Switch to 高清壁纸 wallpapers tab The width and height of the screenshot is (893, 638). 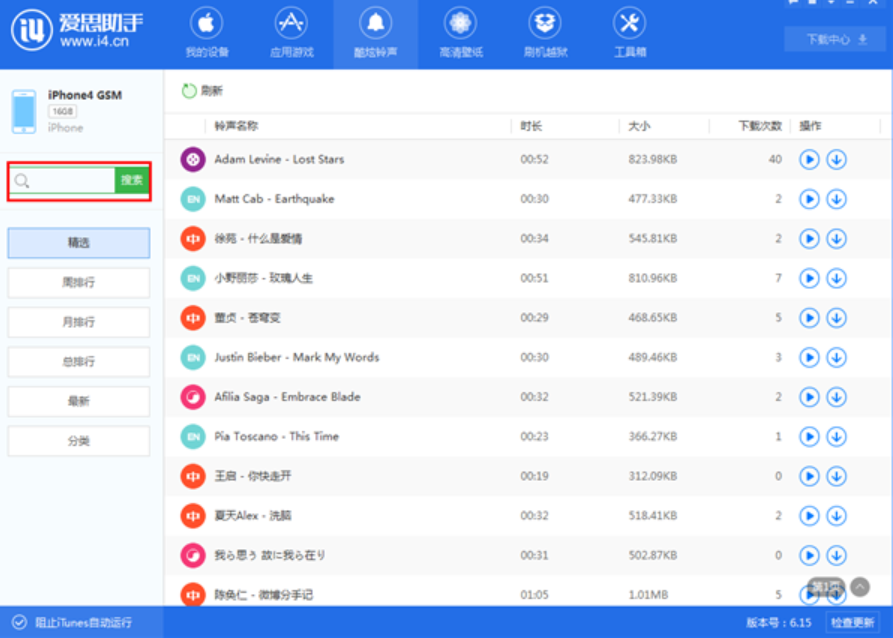point(459,32)
